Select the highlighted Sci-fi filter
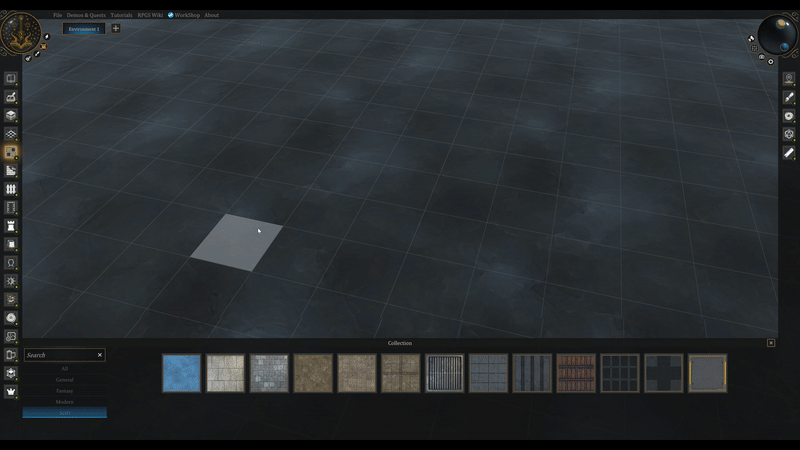800x450 pixels. pyautogui.click(x=65, y=413)
